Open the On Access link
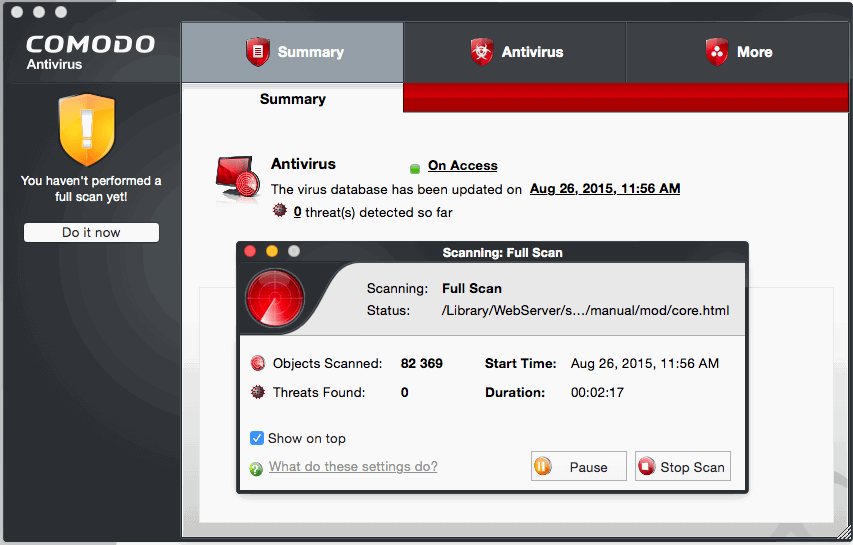This screenshot has width=853, height=545. (x=462, y=165)
